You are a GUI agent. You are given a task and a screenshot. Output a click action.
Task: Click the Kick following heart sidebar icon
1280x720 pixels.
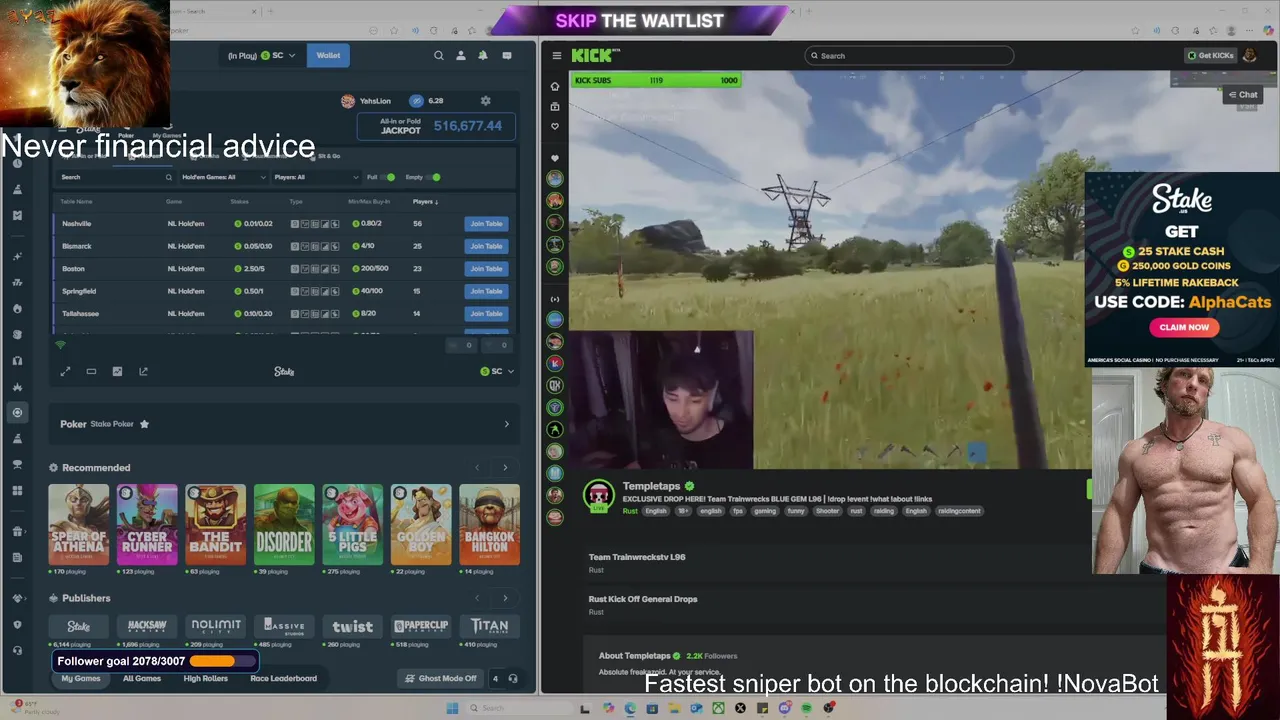[x=555, y=126]
